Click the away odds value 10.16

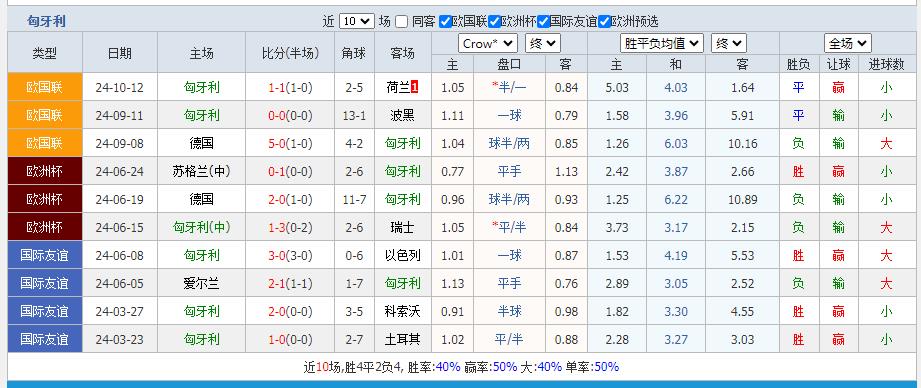coord(742,144)
